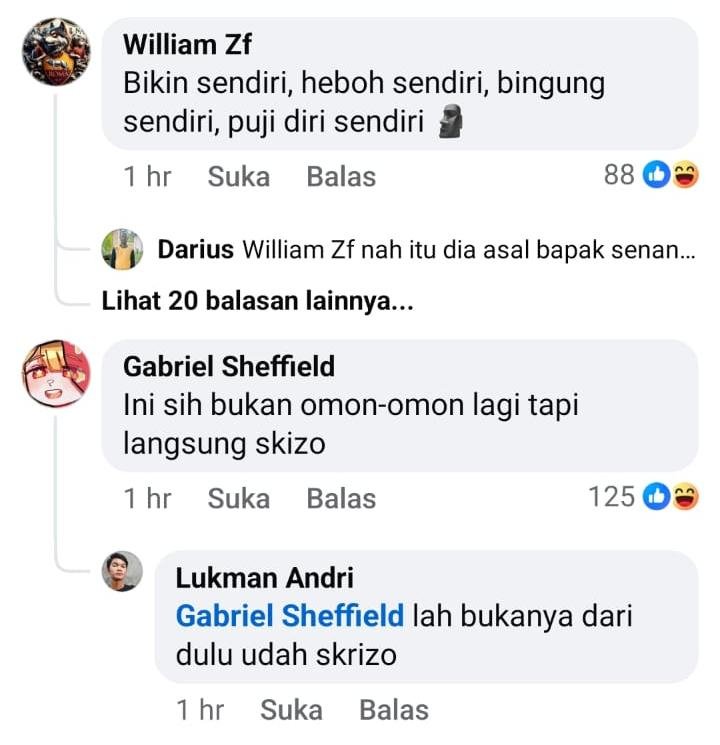Screen dimensions: 720x745
Task: Open Lukman Andri's profile photo
Action: (x=122, y=571)
